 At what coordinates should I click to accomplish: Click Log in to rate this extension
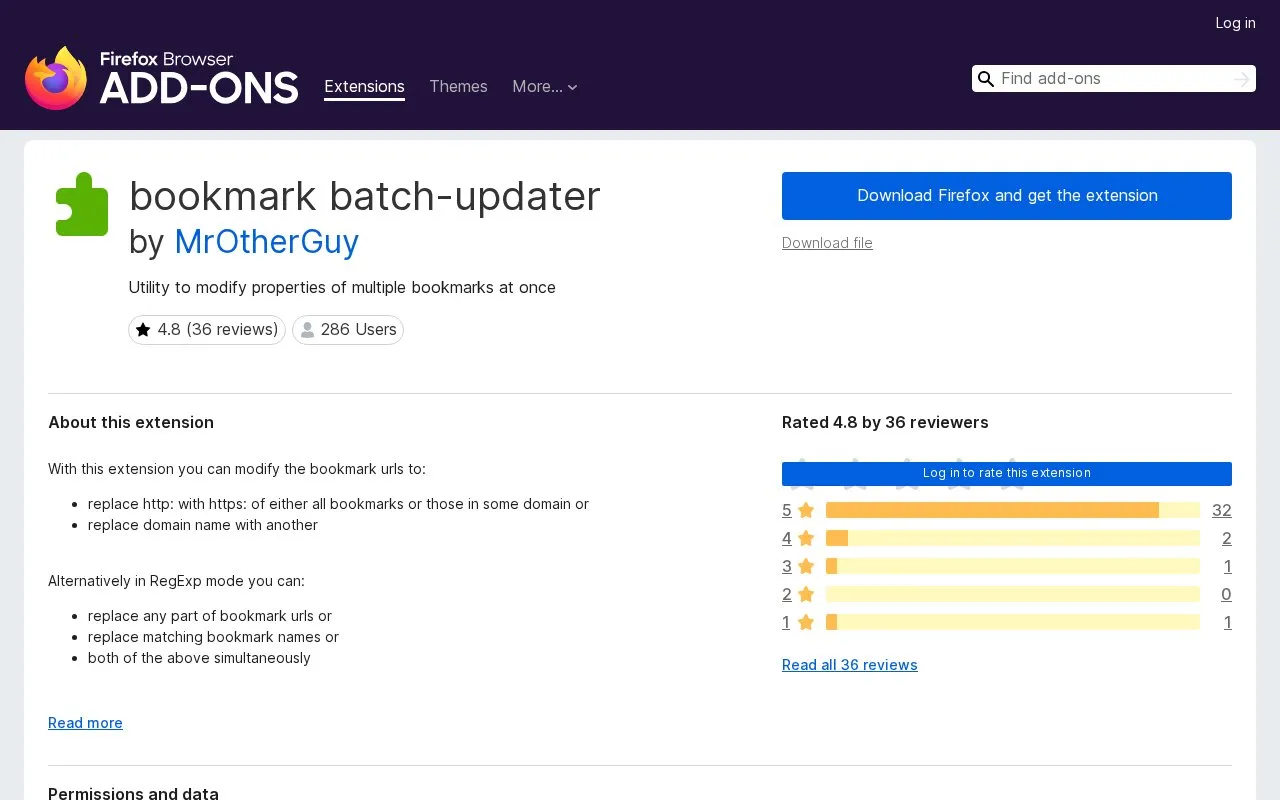tap(1007, 474)
